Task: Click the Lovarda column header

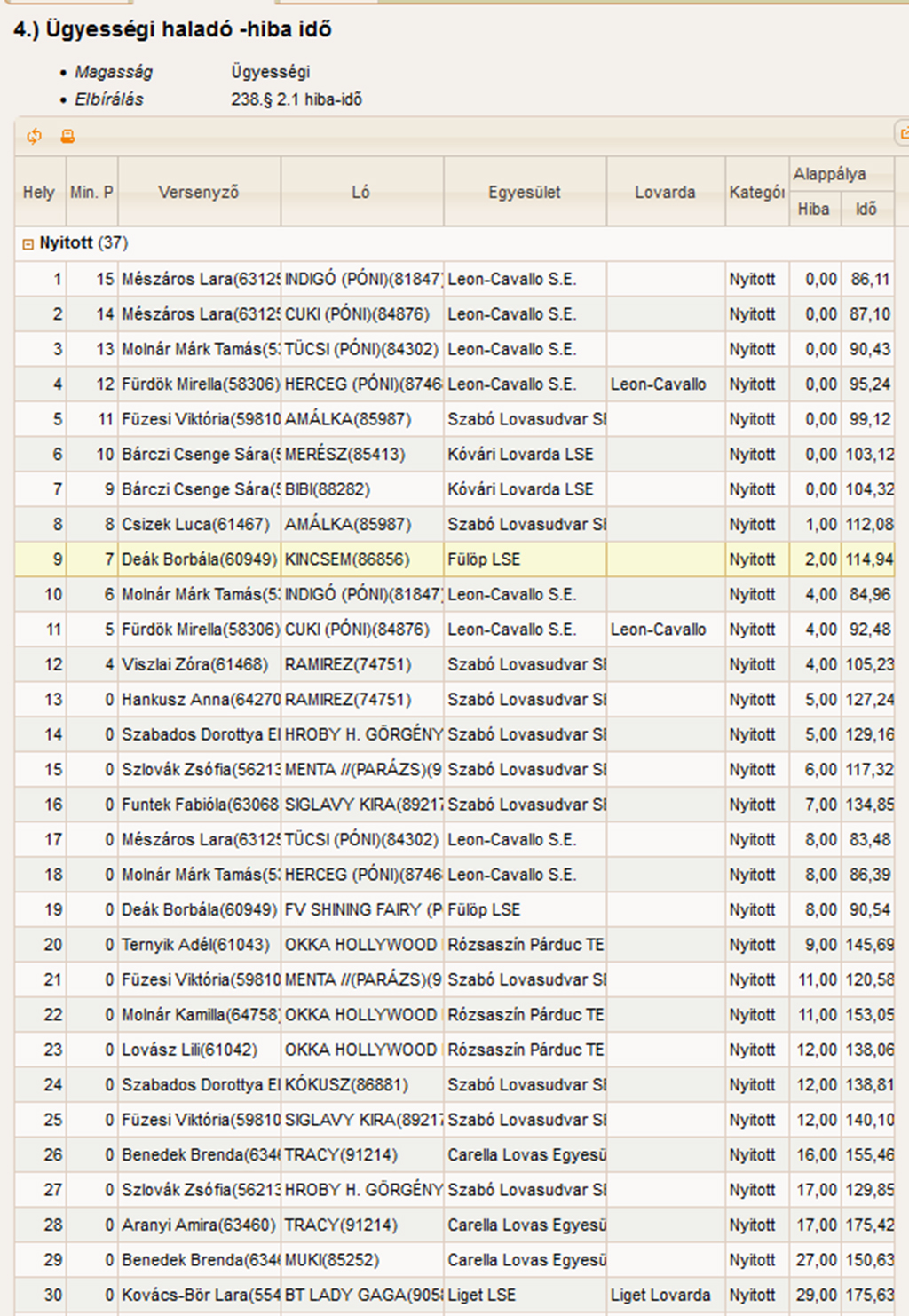Action: [665, 192]
